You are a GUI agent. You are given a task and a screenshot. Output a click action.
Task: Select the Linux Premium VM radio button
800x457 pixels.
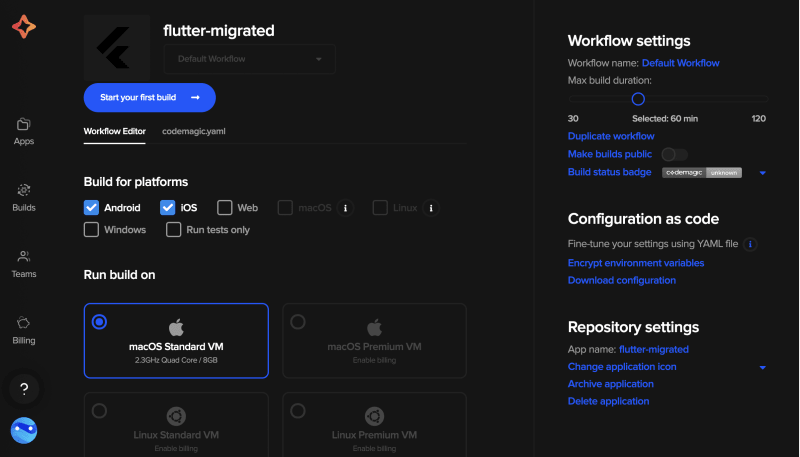coord(298,411)
